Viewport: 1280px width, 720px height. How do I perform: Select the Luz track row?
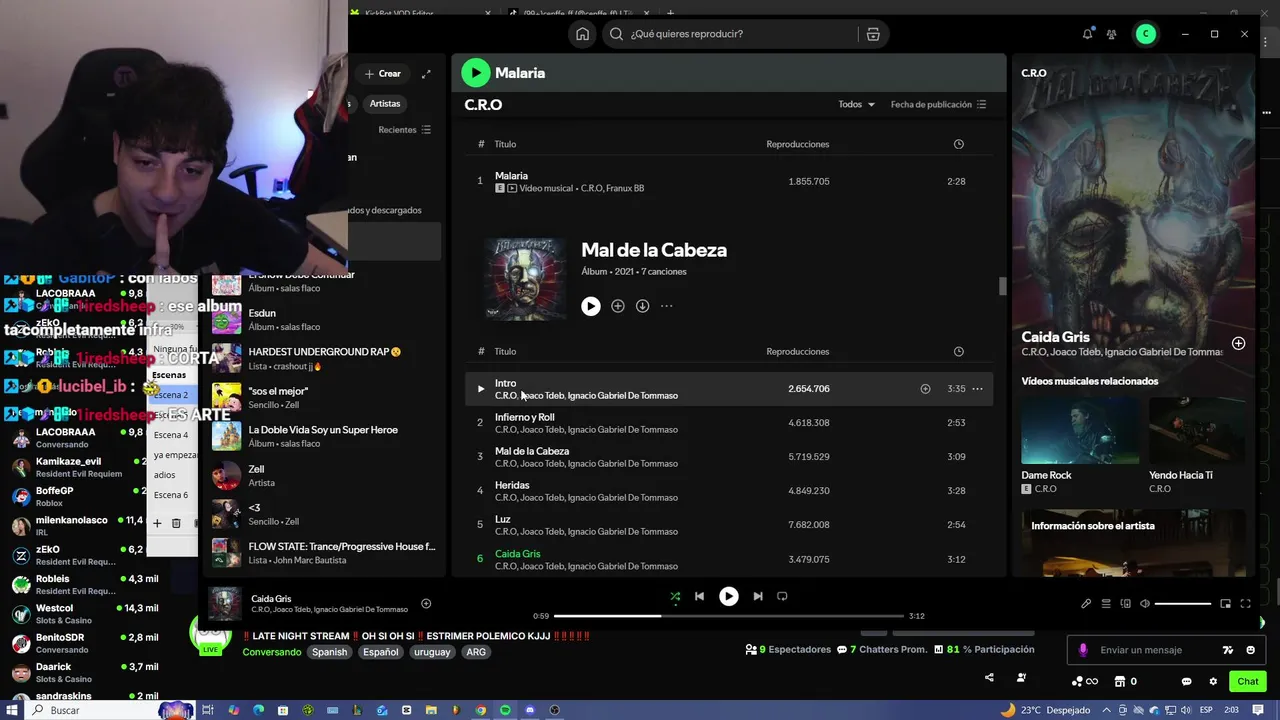tap(728, 525)
